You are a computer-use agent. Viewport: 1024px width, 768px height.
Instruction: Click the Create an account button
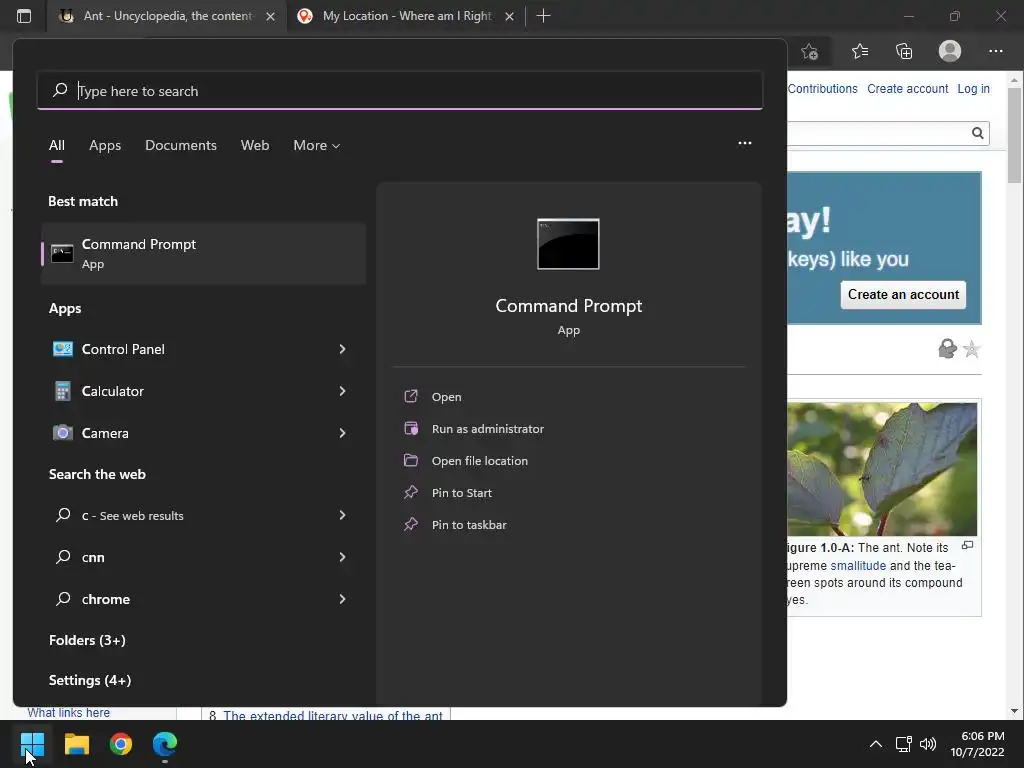pos(903,295)
